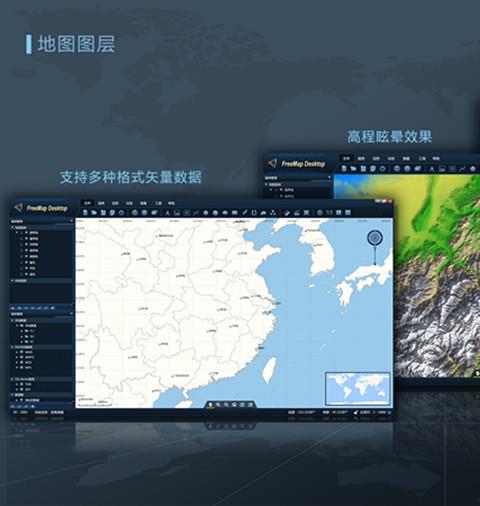Click the three-node network icon in front window toolbar
Viewport: 480px width, 506px height.
(x=273, y=213)
